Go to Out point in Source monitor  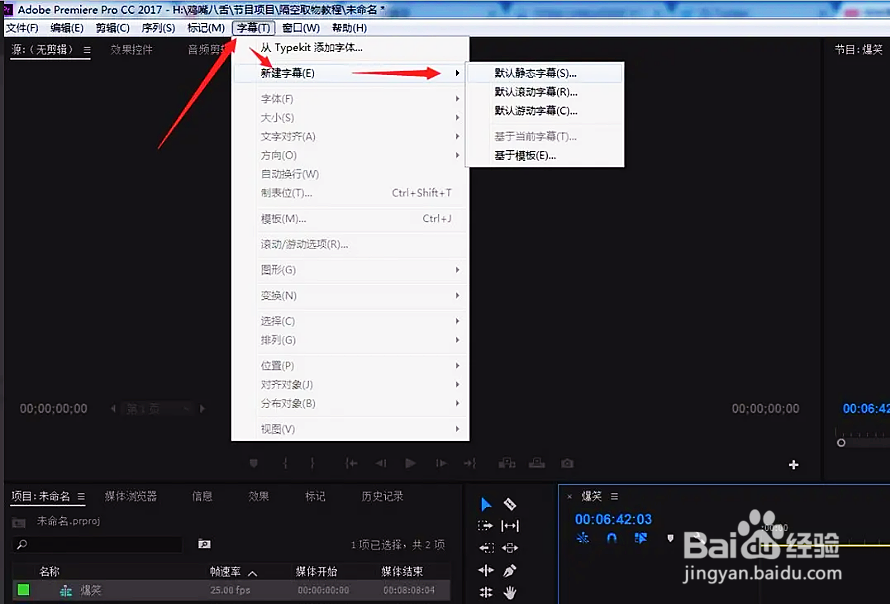pyautogui.click(x=469, y=463)
